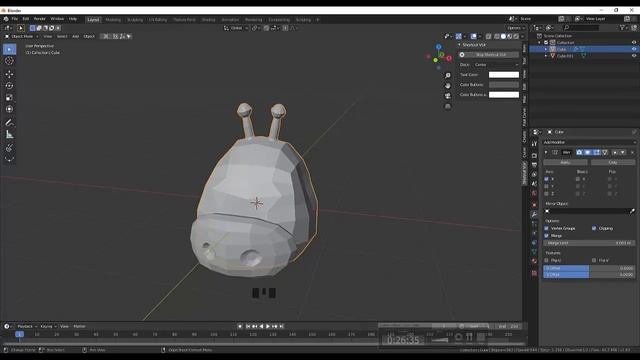Toggle the mirror Y axis checkbox
Viewport: 640px width, 360px height.
coord(547,186)
